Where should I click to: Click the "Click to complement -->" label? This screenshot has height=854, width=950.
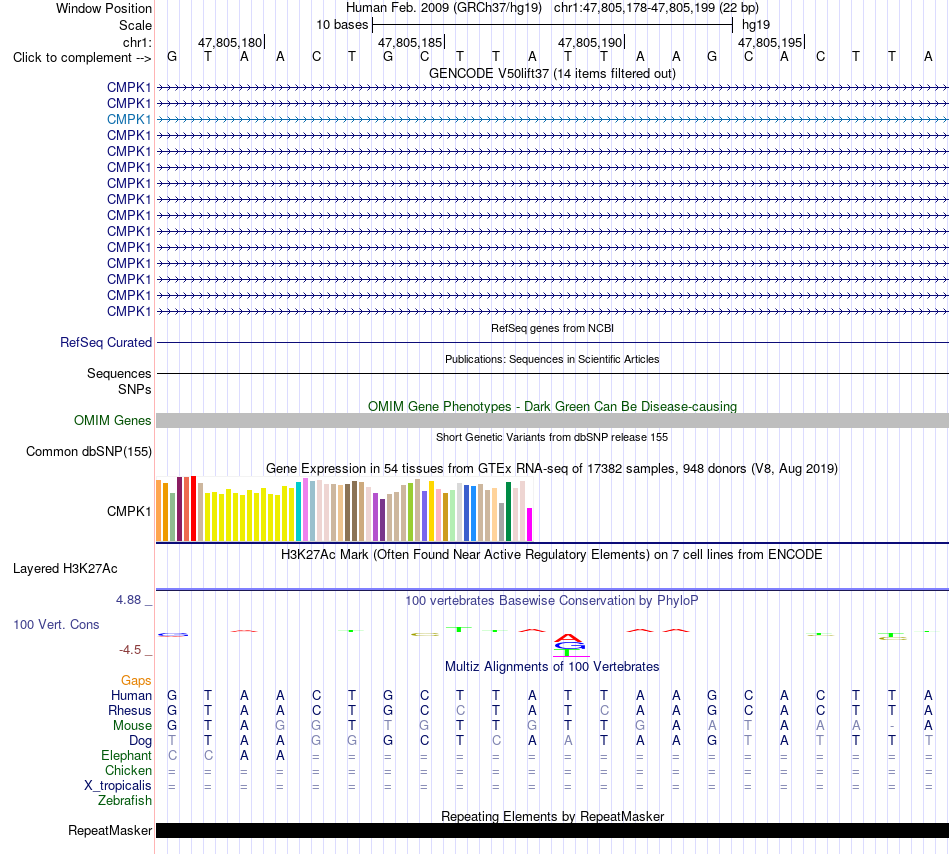click(82, 58)
